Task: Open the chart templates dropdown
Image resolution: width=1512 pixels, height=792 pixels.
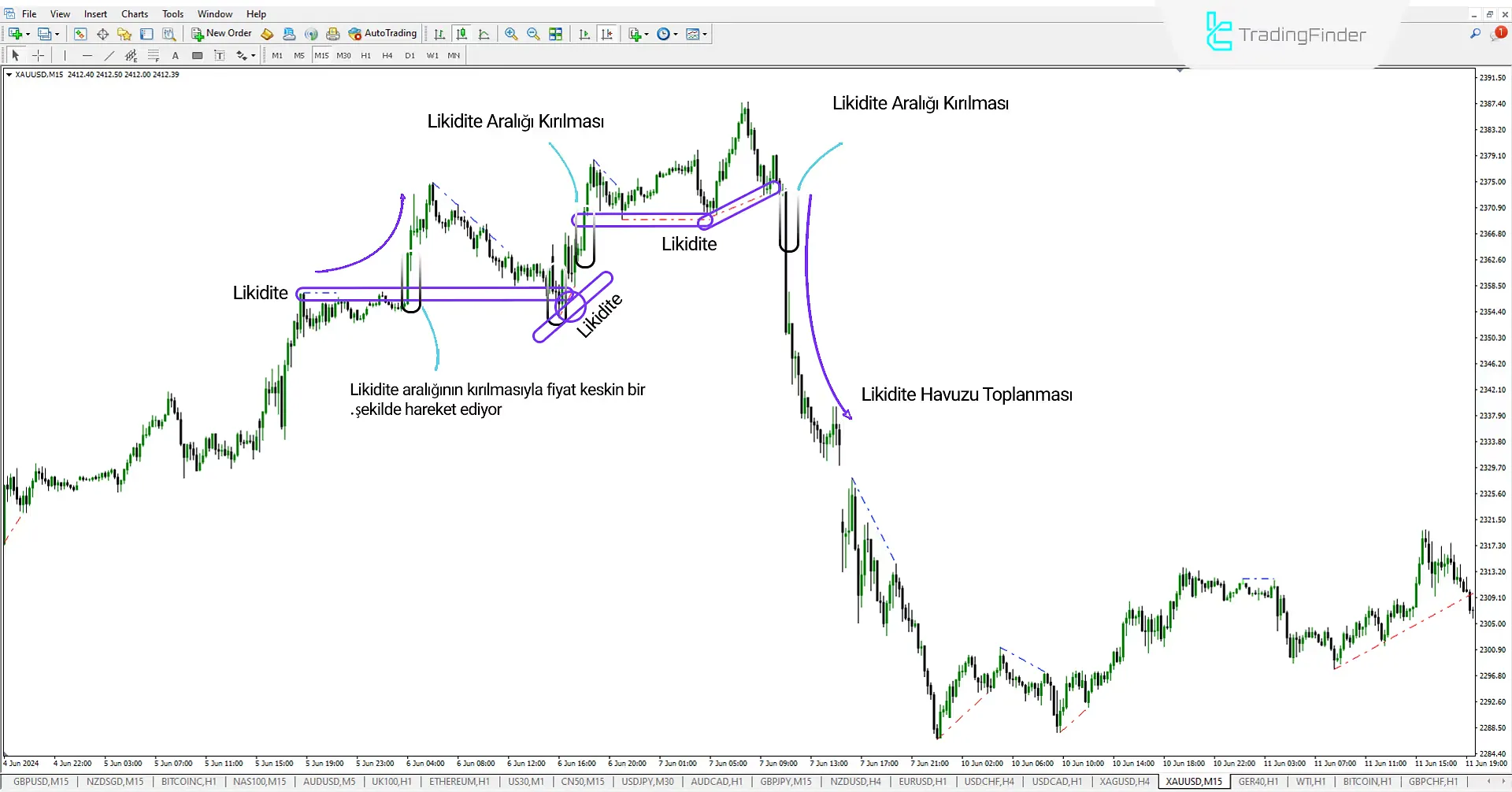Action: (703, 33)
